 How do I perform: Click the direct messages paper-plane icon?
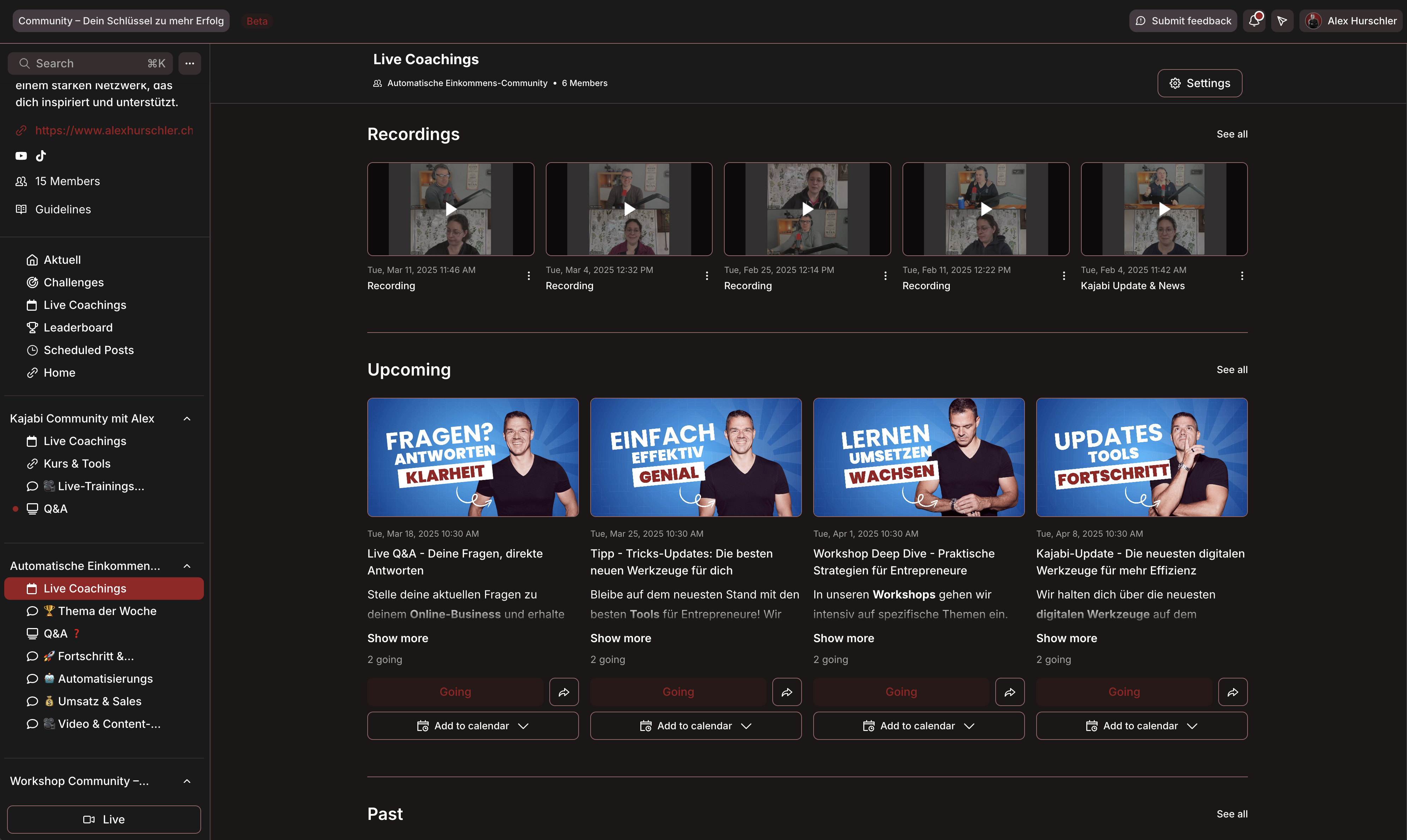point(1282,21)
